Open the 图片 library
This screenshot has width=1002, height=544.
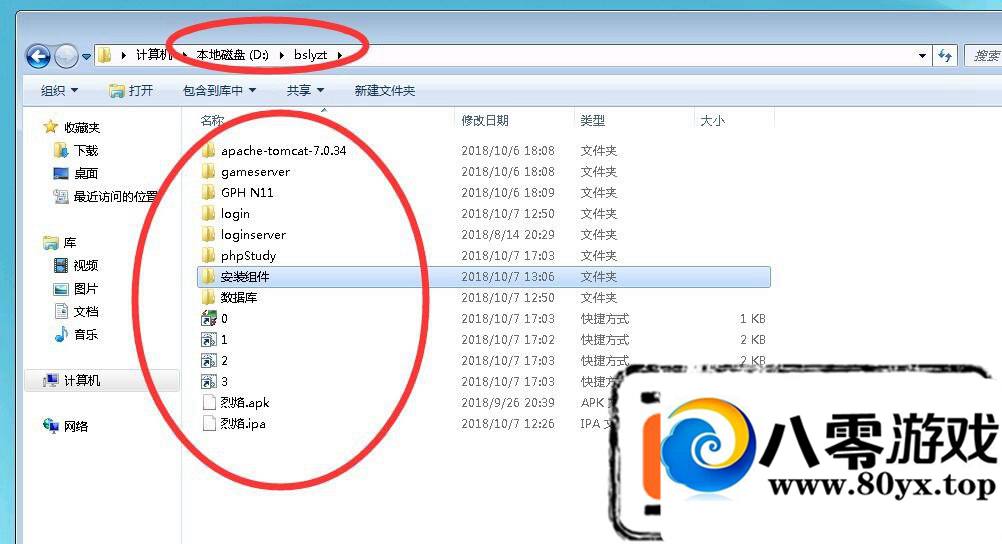coord(86,289)
